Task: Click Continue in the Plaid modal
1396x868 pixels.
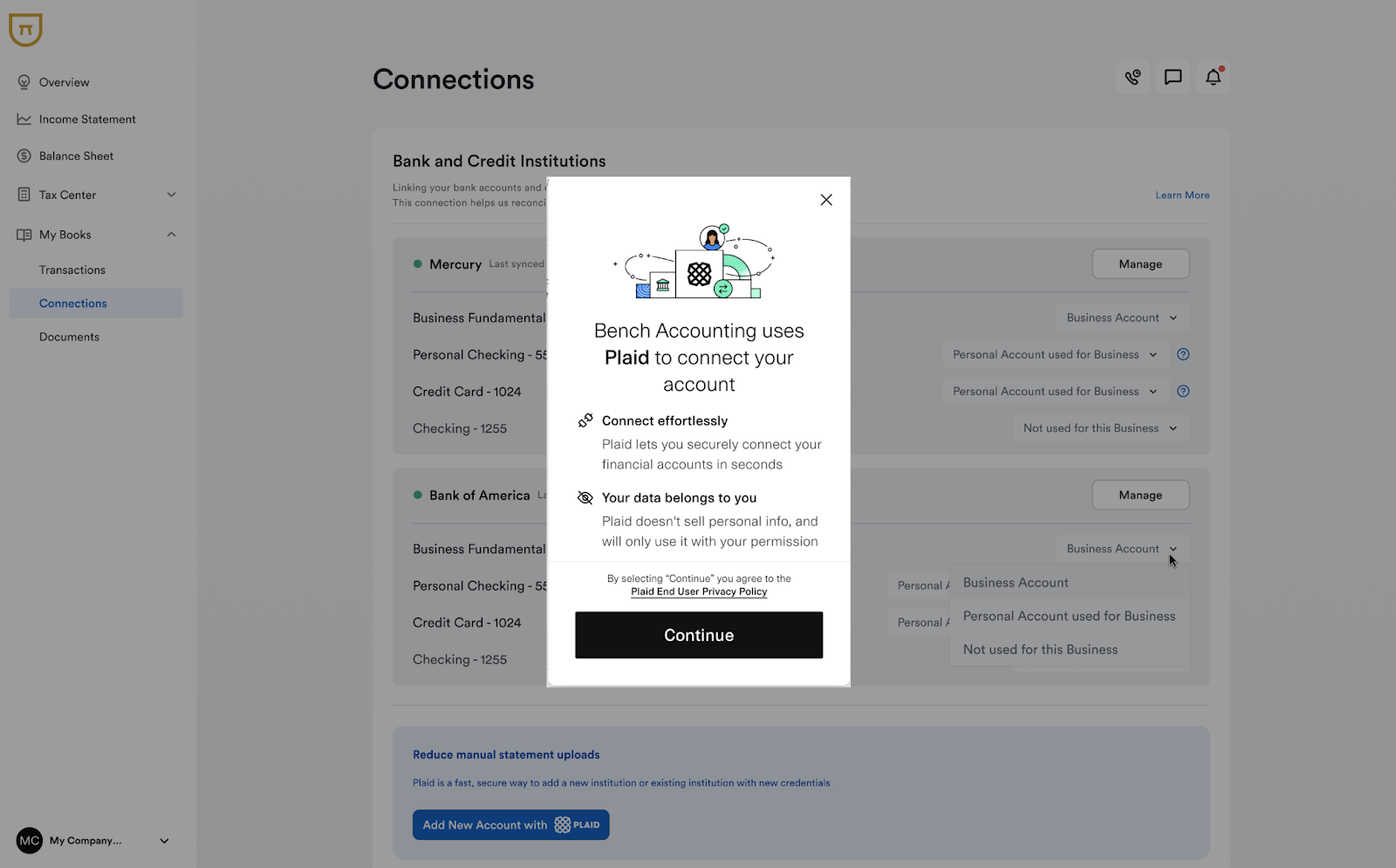Action: click(x=698, y=635)
